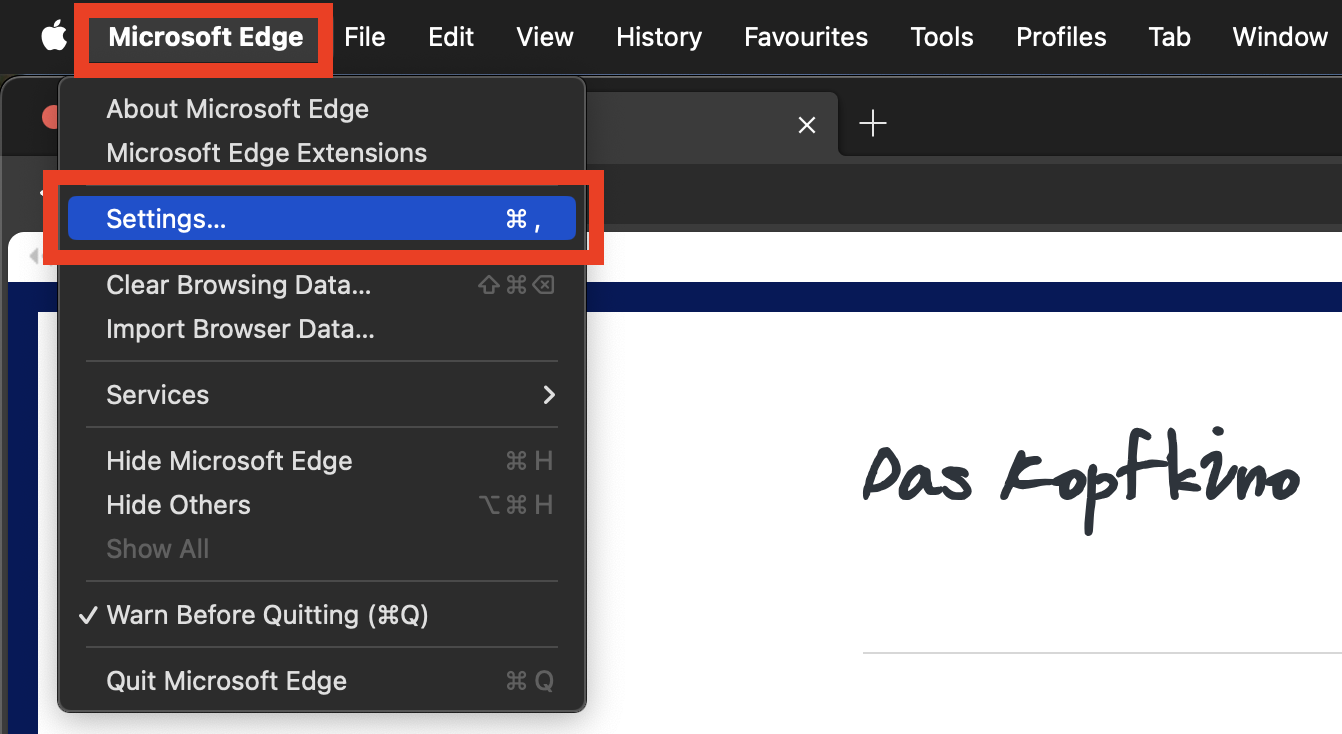
Task: Open the History menu
Action: 659,37
